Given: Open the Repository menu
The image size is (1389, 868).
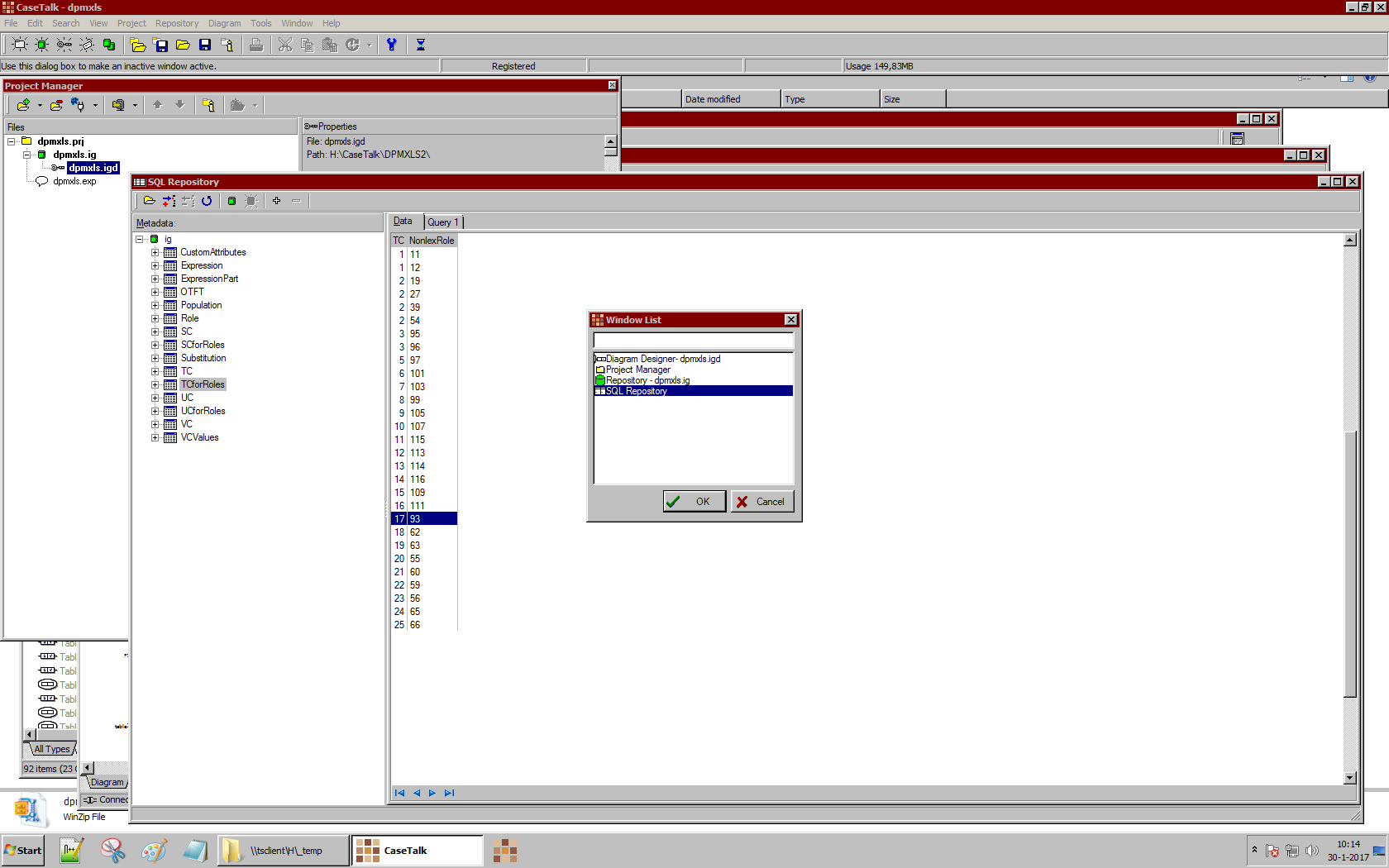Looking at the screenshot, I should coord(176,23).
